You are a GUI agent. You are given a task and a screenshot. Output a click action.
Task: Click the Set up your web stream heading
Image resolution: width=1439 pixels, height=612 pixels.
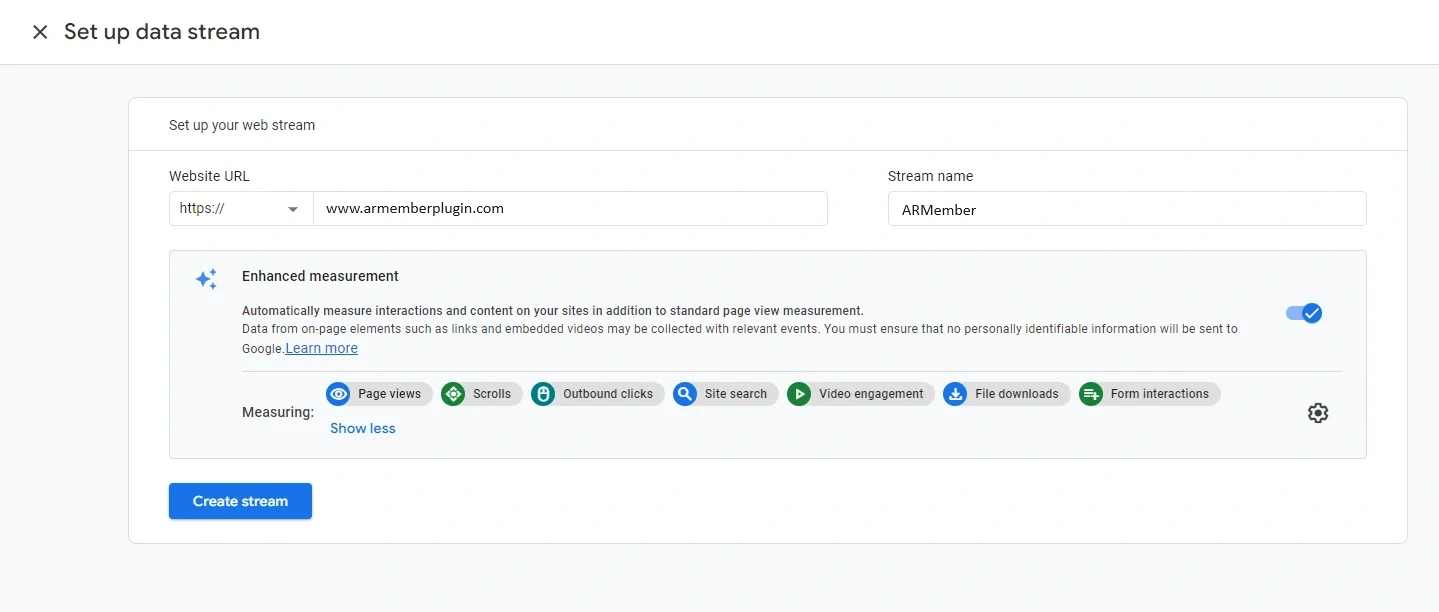click(242, 125)
